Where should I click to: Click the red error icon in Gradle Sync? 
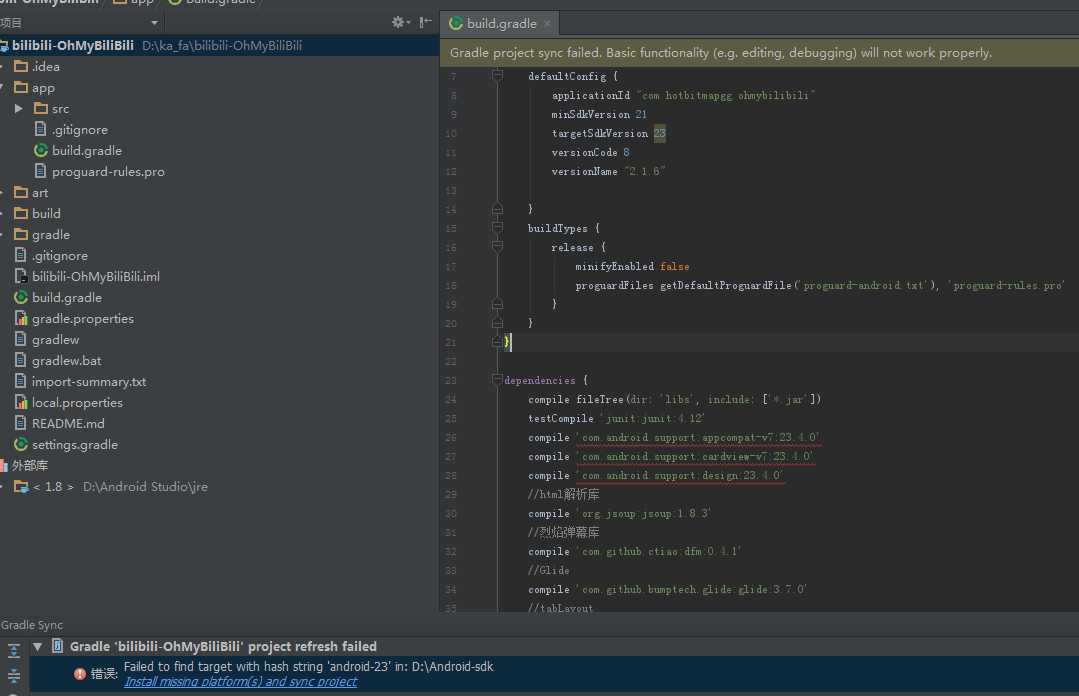[80, 674]
